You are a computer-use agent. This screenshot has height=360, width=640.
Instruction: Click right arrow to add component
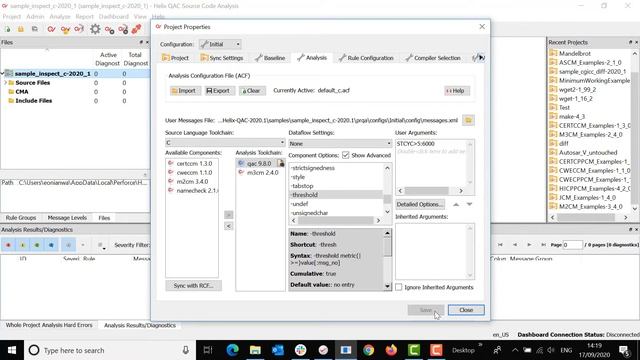(229, 215)
